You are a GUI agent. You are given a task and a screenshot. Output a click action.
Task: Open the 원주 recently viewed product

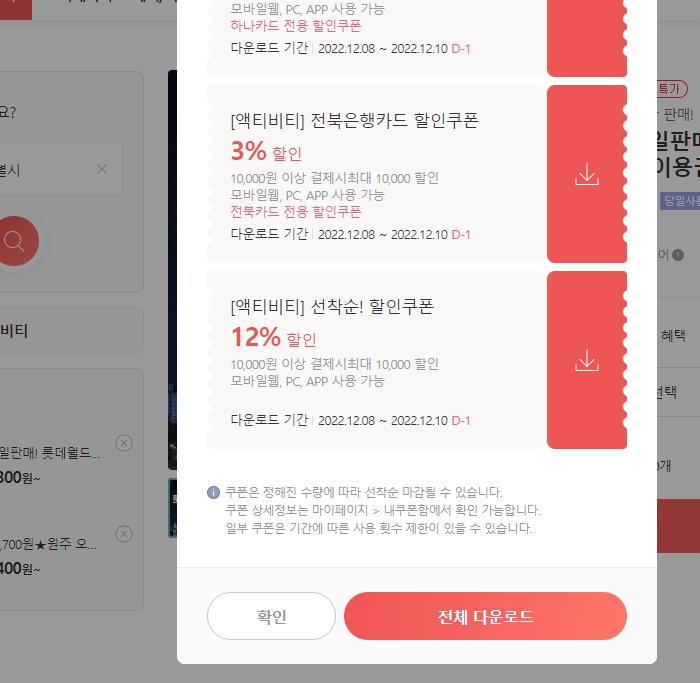[x=48, y=544]
